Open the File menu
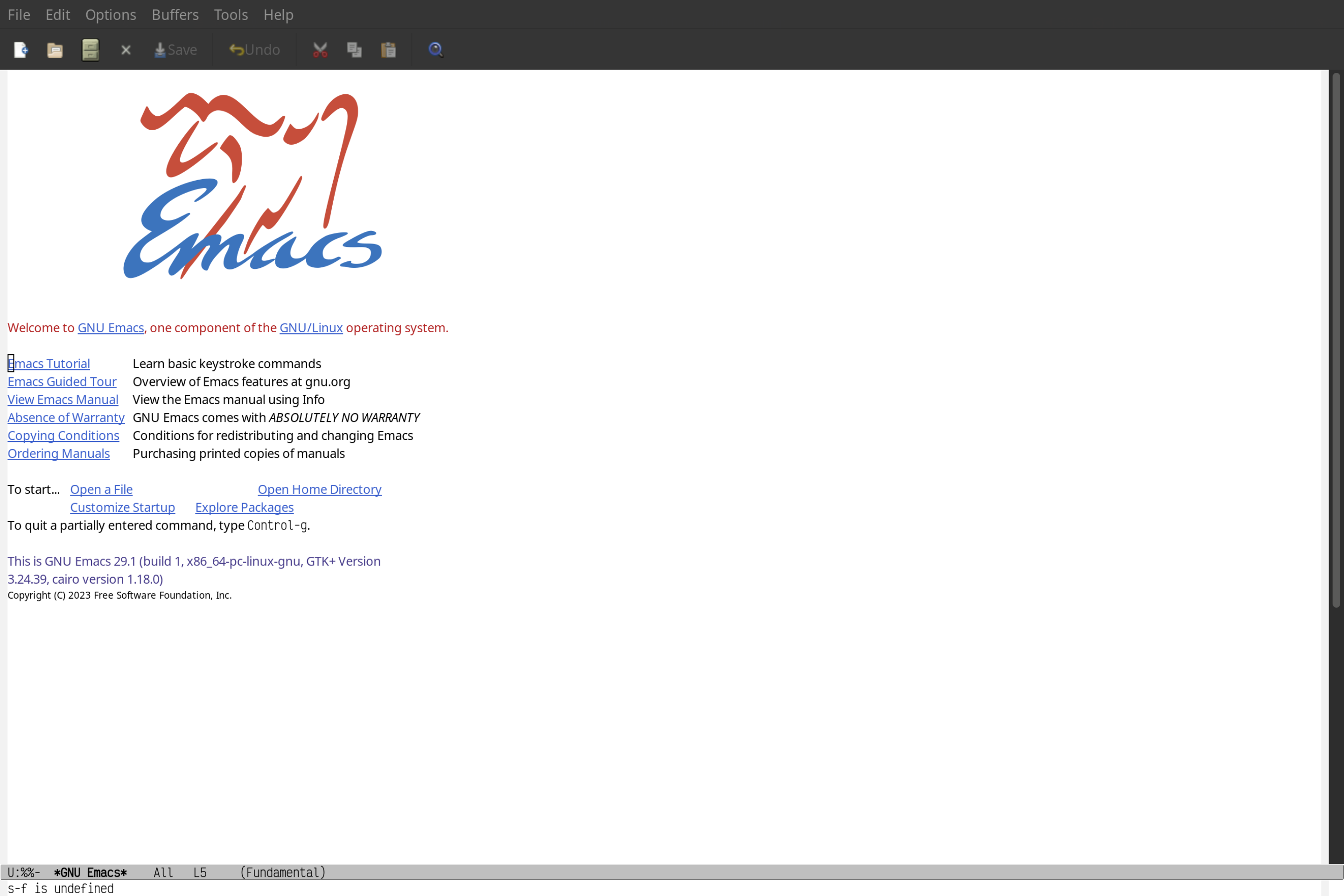This screenshot has width=1344, height=896. pos(18,14)
